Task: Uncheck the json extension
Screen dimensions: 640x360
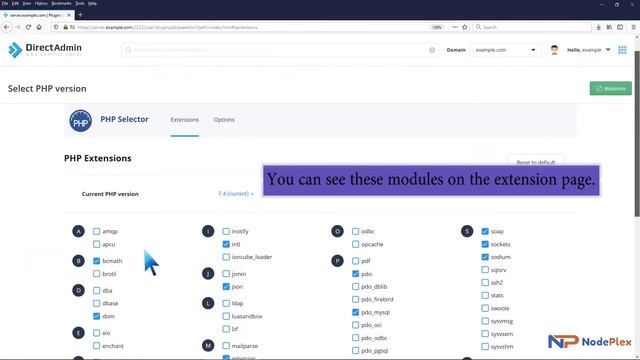Action: click(x=226, y=287)
